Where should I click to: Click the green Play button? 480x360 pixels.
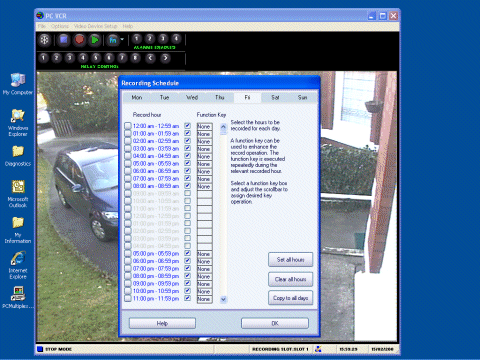pos(95,40)
